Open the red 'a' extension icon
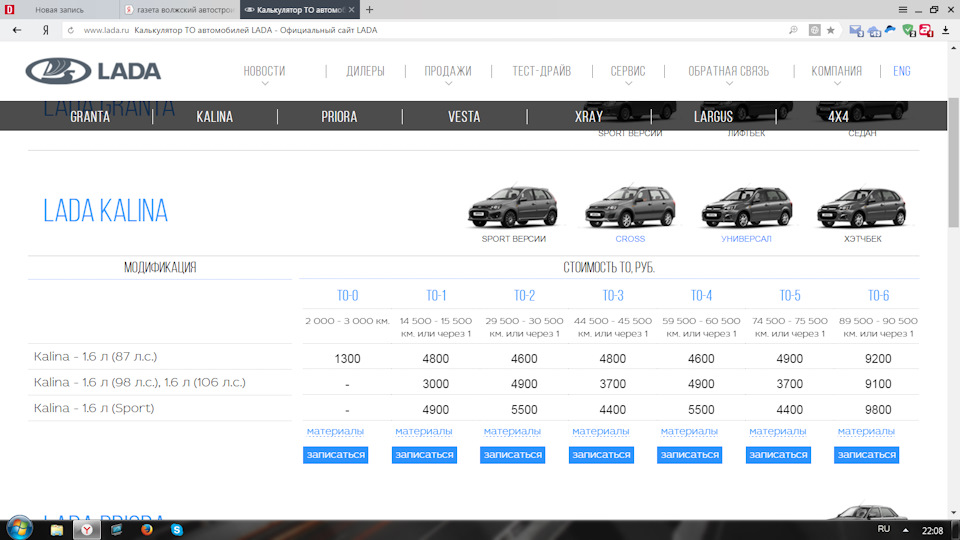Screen dimensions: 960x540 click(x=926, y=30)
